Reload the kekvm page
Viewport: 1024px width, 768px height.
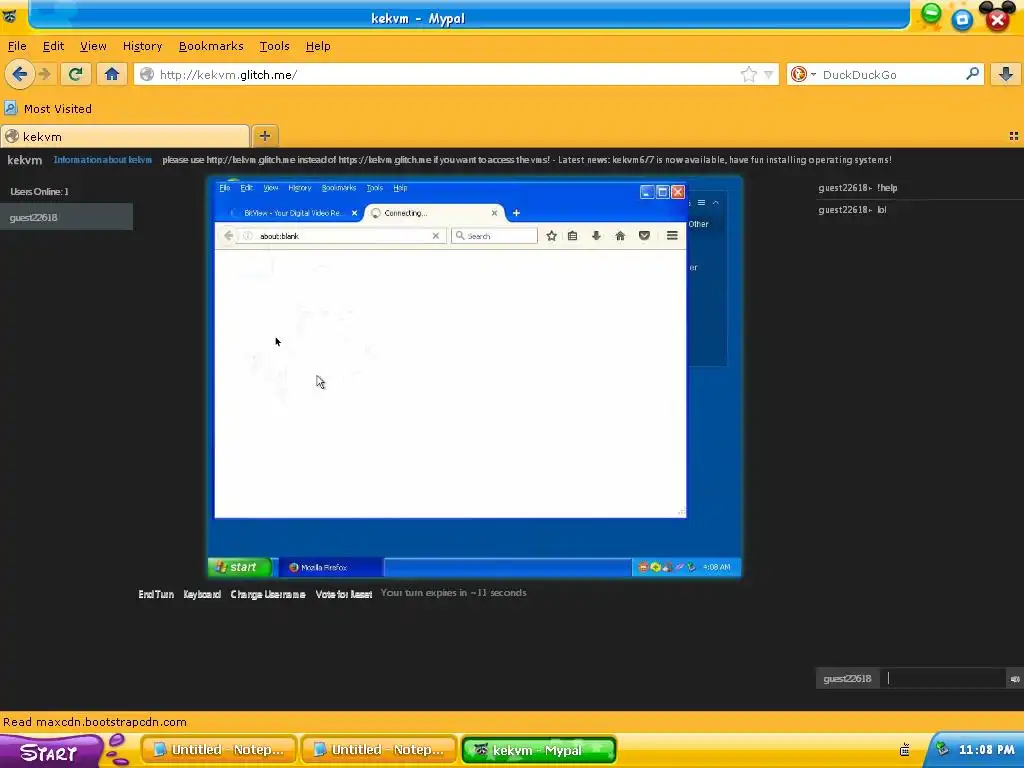76,74
